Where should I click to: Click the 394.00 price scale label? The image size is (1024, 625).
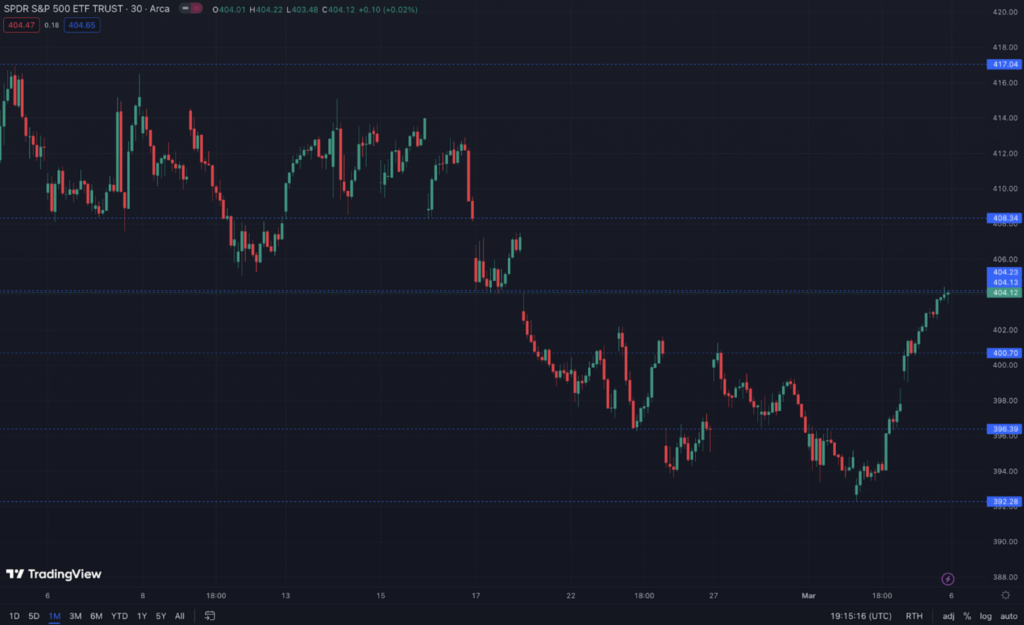pos(1004,471)
